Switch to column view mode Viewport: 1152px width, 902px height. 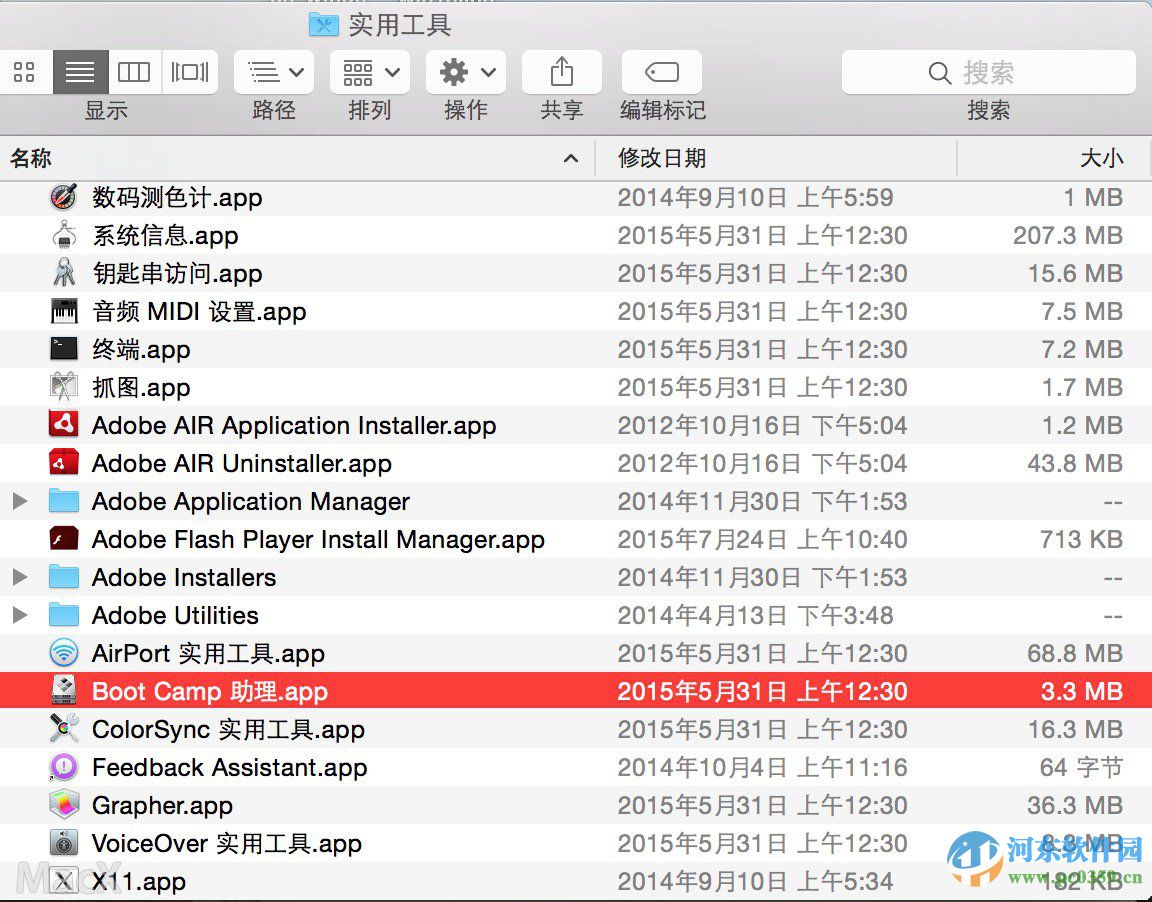pyautogui.click(x=134, y=71)
